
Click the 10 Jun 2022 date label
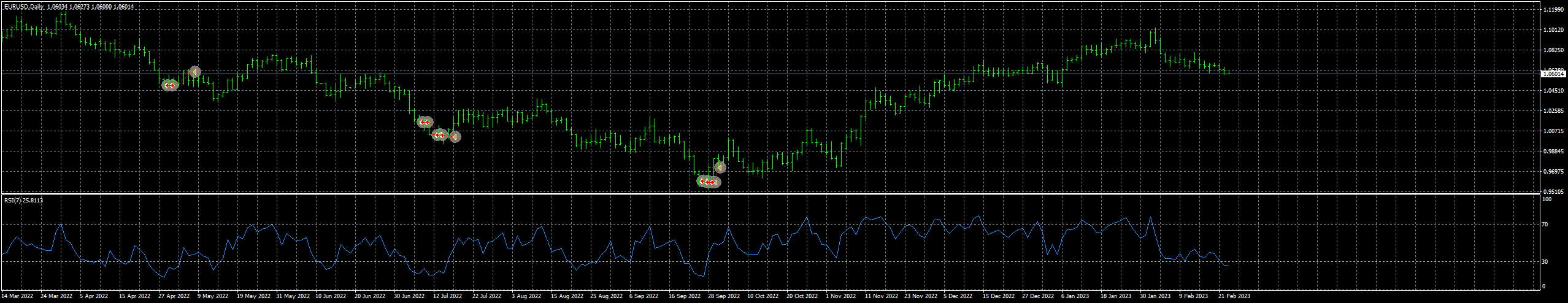pos(331,296)
